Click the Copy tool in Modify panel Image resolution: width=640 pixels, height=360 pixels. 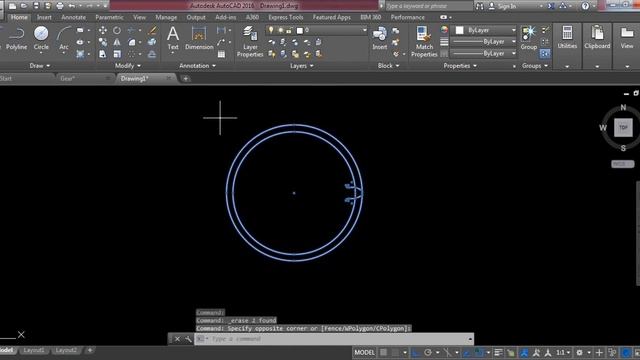pyautogui.click(x=103, y=42)
